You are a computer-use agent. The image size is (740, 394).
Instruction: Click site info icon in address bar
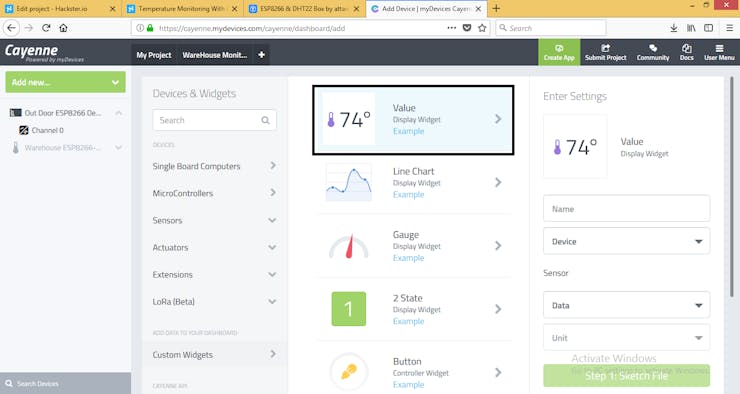140,28
